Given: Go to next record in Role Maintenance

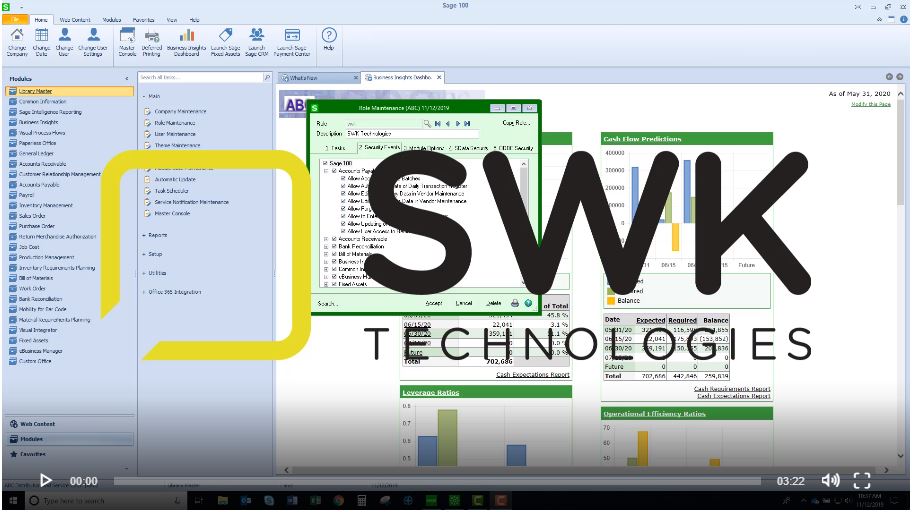Looking at the screenshot, I should (458, 123).
